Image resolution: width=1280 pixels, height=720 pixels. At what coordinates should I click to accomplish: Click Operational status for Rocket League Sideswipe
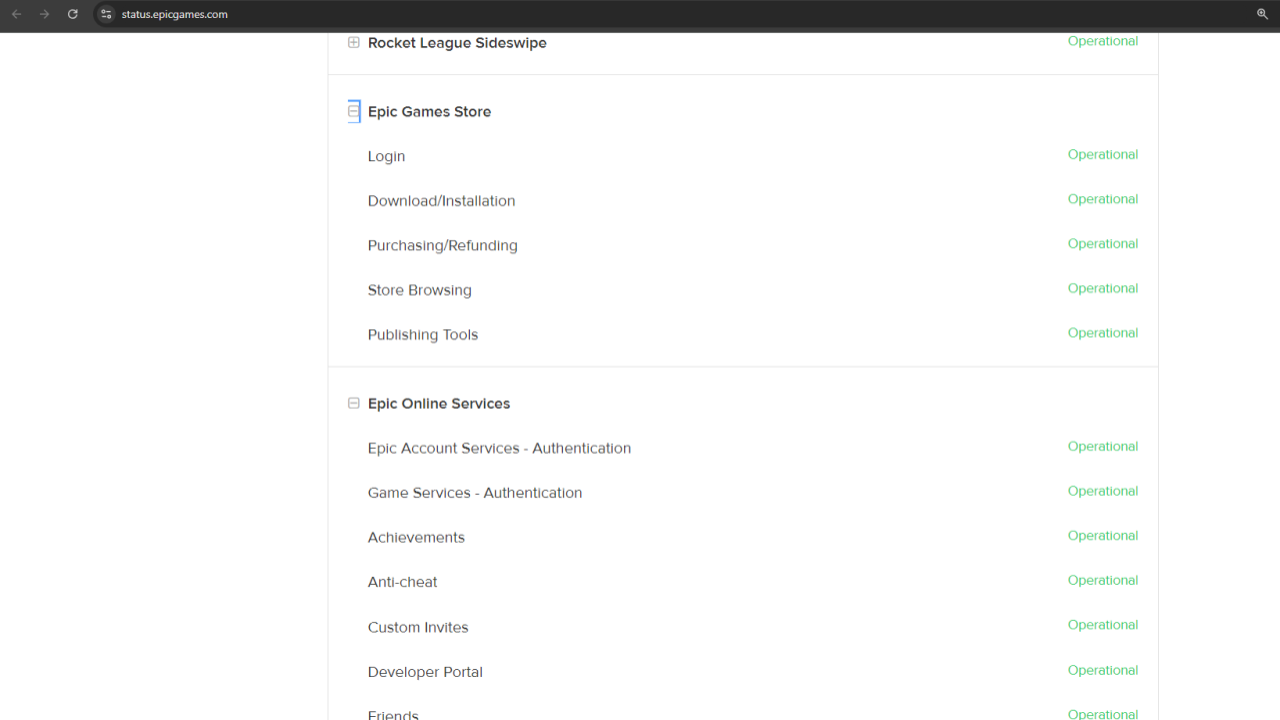pos(1102,41)
